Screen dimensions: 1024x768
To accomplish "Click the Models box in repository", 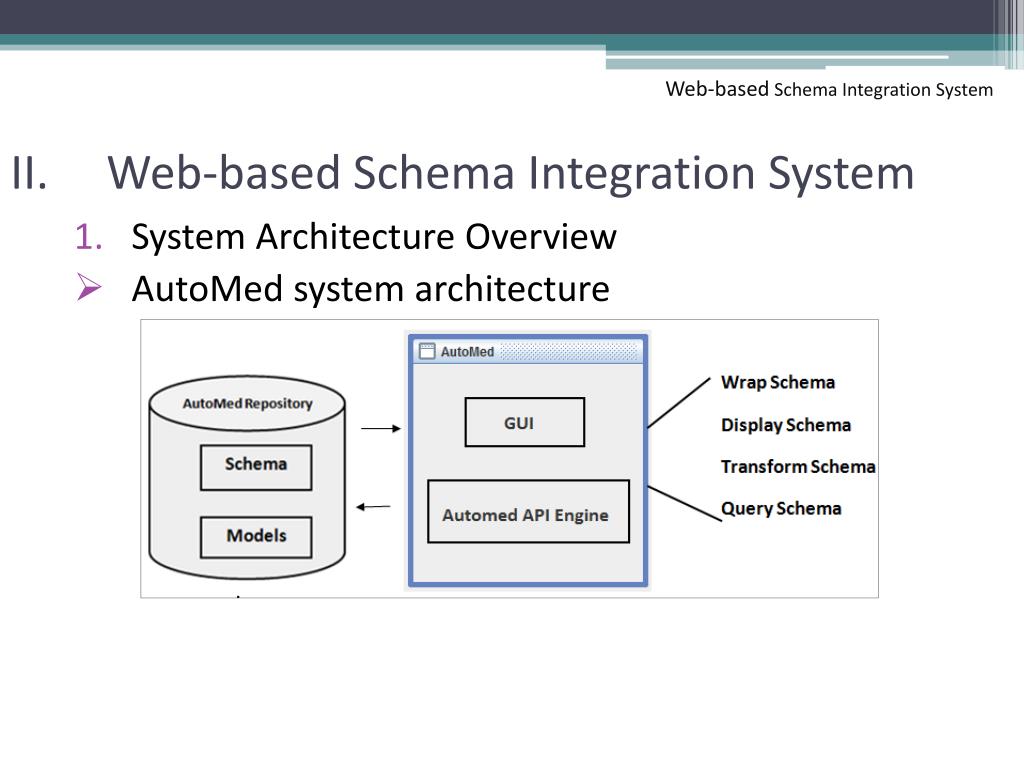I will point(256,537).
